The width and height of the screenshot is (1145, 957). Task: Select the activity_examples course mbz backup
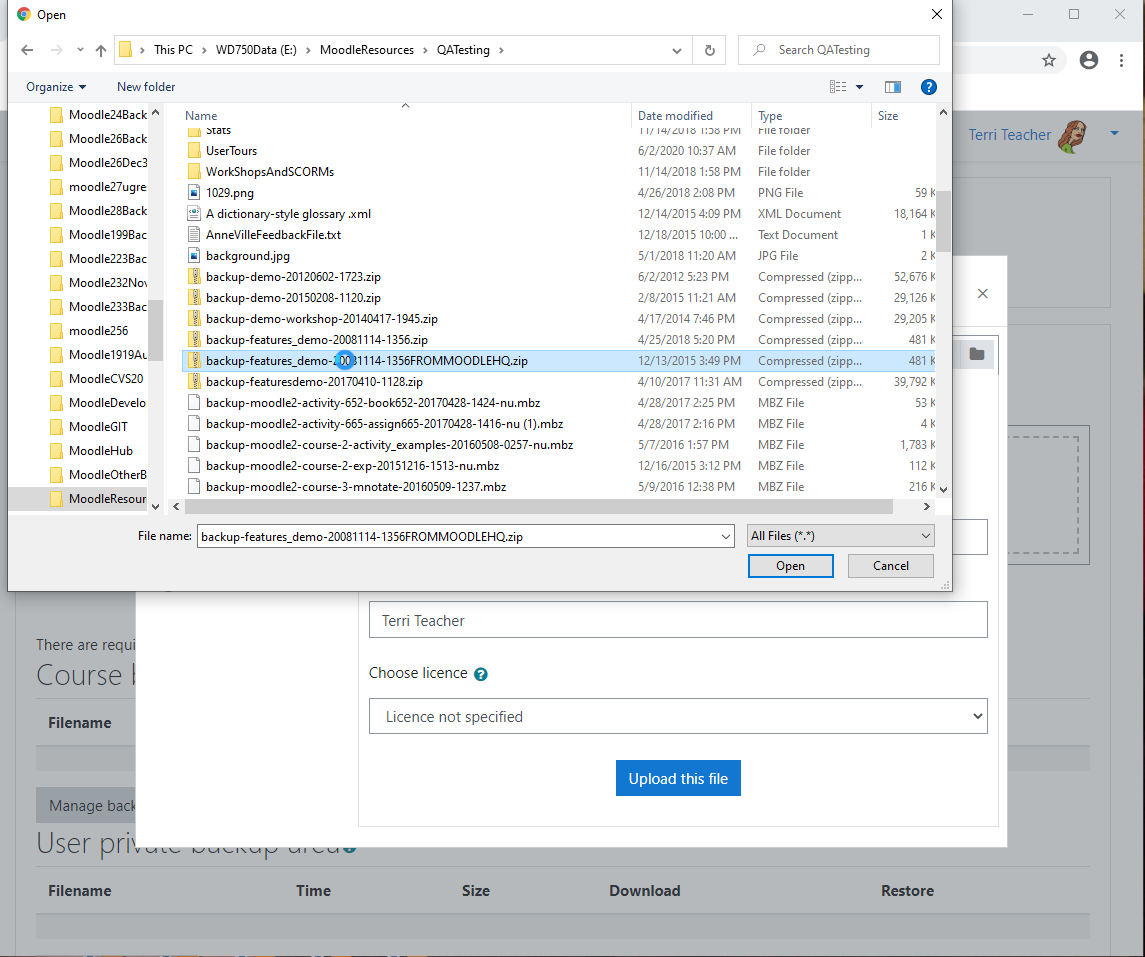(x=389, y=445)
